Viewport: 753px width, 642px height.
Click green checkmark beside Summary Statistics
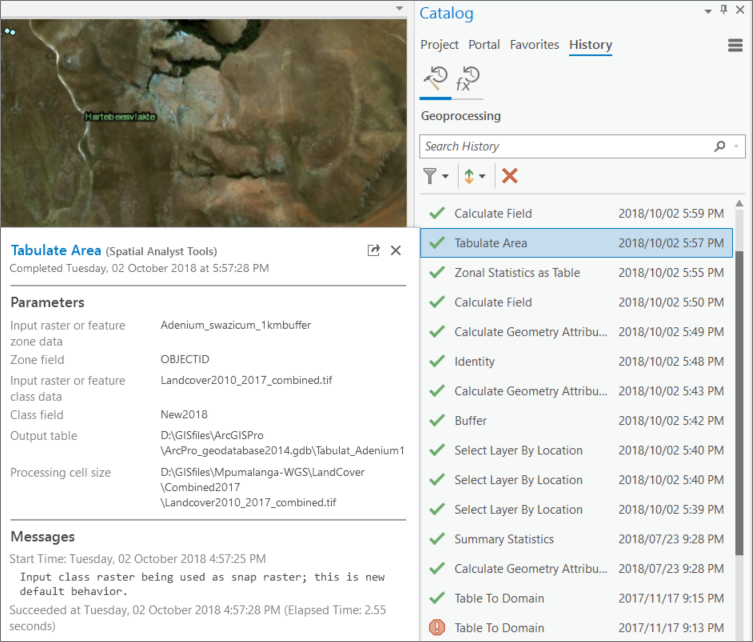(437, 539)
